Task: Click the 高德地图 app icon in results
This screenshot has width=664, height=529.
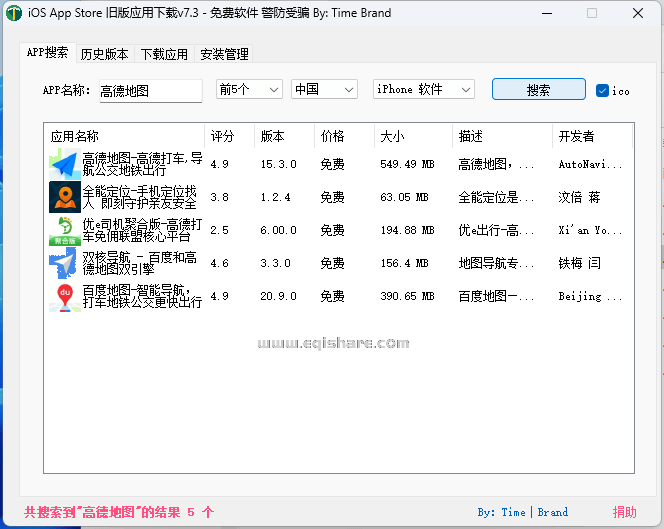Action: 65,164
